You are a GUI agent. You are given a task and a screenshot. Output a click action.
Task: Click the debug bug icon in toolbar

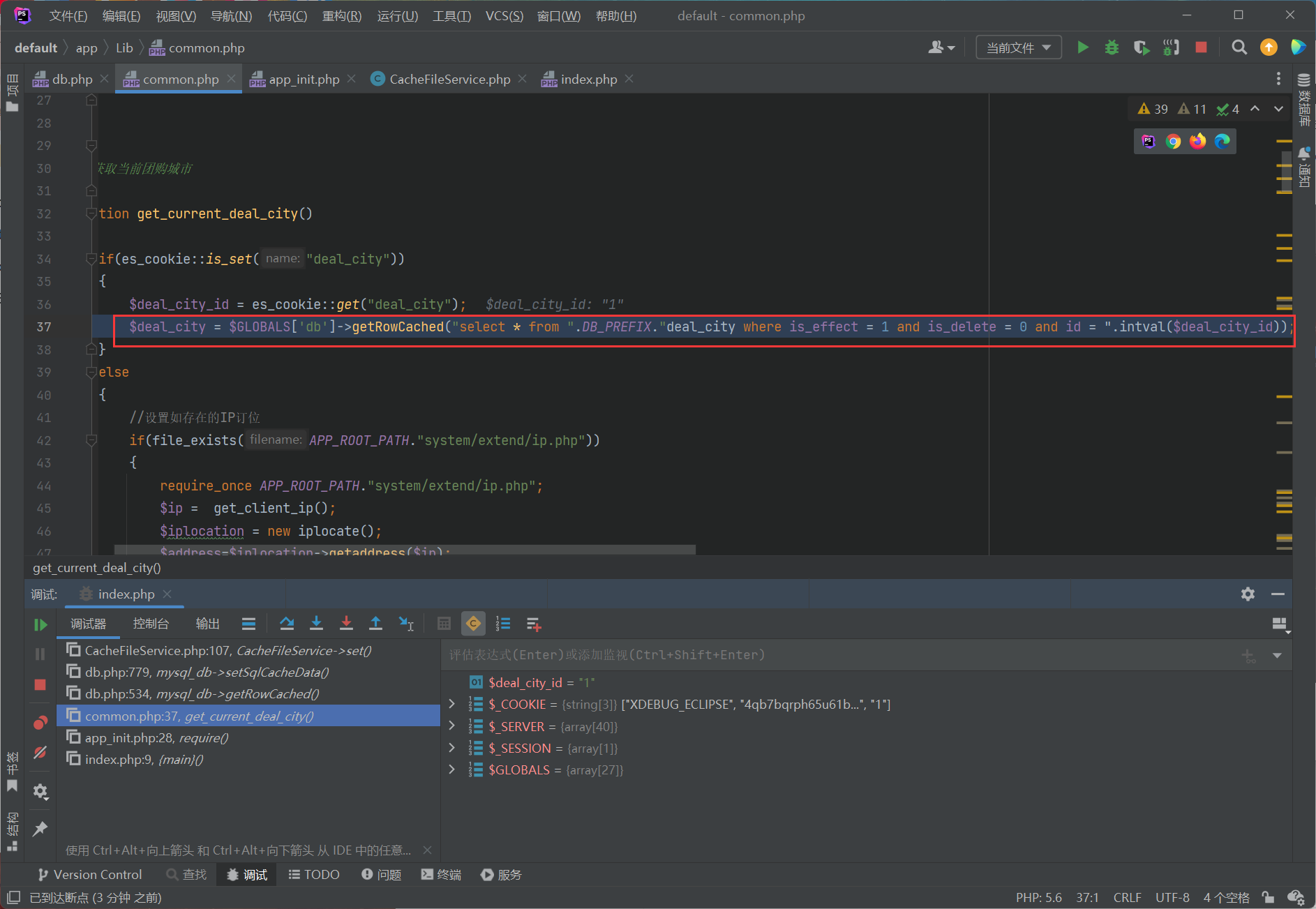[x=1112, y=47]
